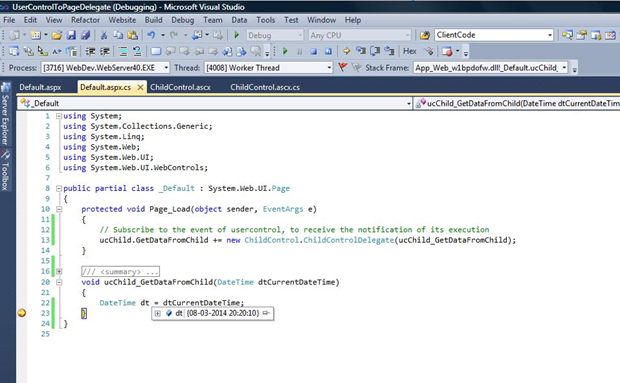Viewport: 620px width, 383px height.
Task: Click the Copy icon in toolbar
Action: pos(118,35)
